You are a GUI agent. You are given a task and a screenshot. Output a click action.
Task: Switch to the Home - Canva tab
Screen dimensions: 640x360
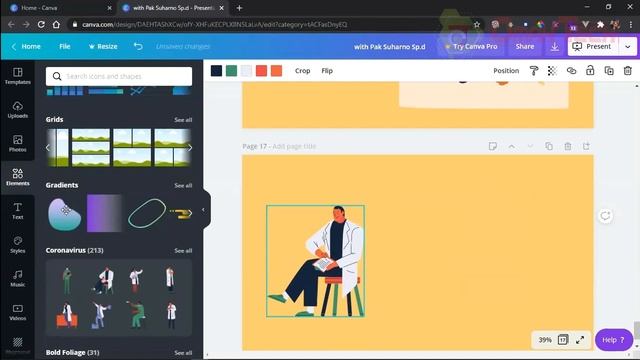point(61,8)
